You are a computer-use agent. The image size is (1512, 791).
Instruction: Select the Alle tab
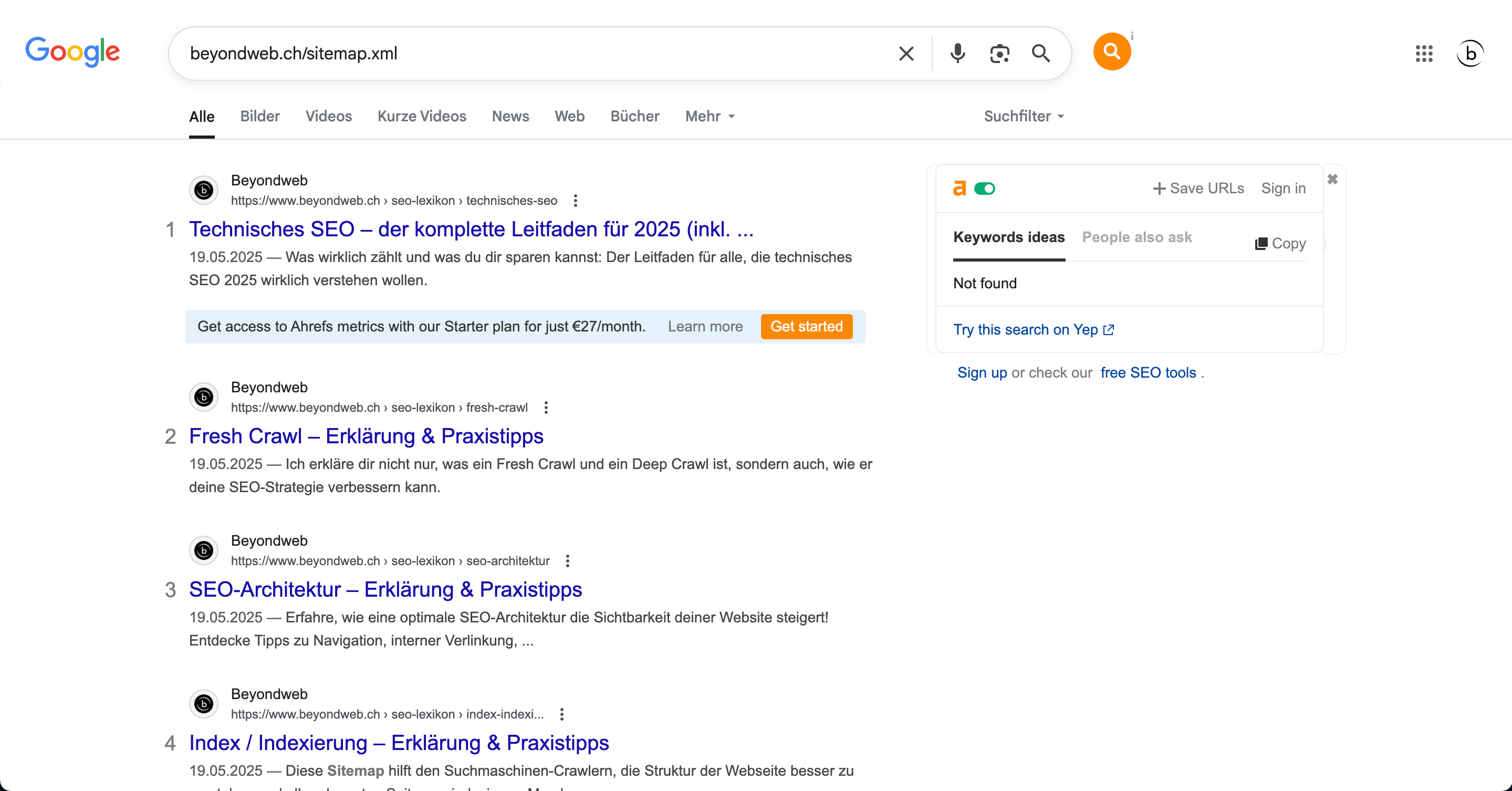(x=201, y=116)
